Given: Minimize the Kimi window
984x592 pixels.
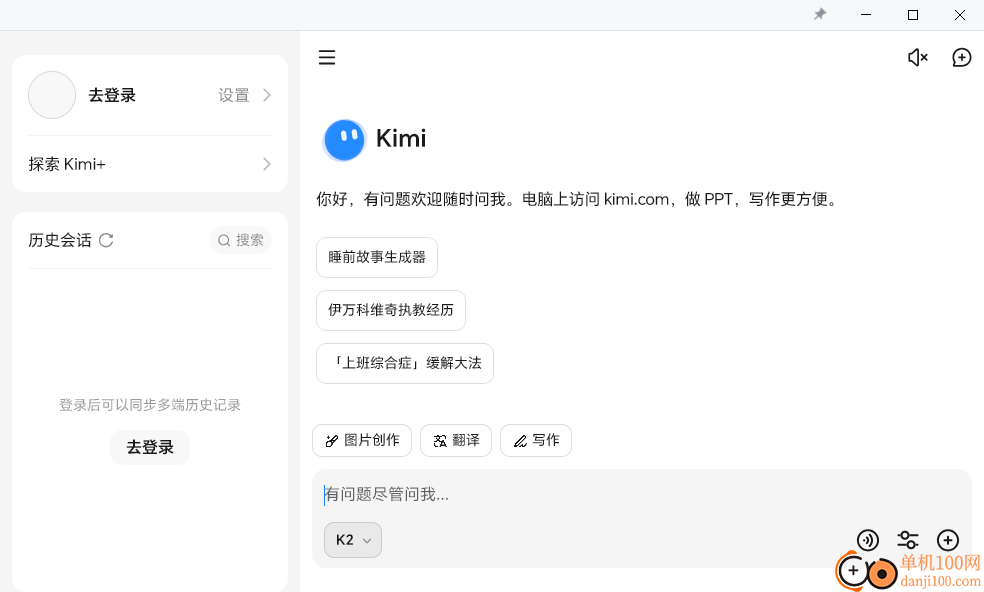Looking at the screenshot, I should tap(866, 14).
